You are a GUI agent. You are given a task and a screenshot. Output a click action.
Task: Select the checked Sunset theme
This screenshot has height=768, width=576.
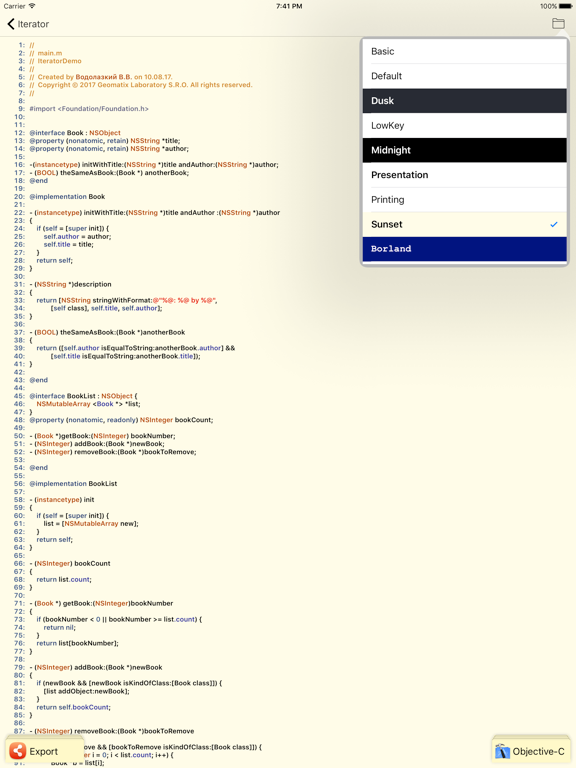464,224
